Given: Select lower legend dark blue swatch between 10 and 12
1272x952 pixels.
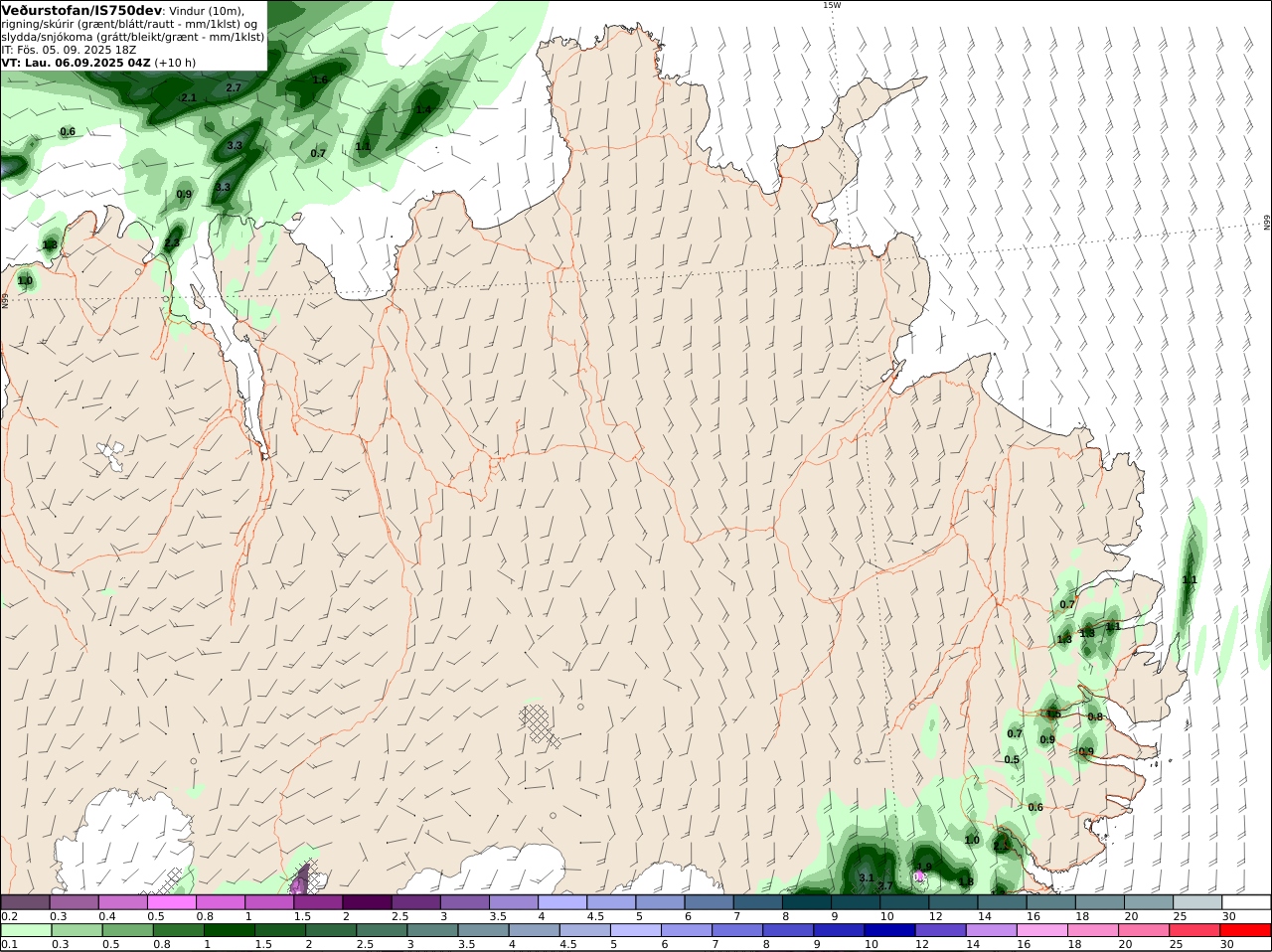Looking at the screenshot, I should pyautogui.click(x=889, y=930).
